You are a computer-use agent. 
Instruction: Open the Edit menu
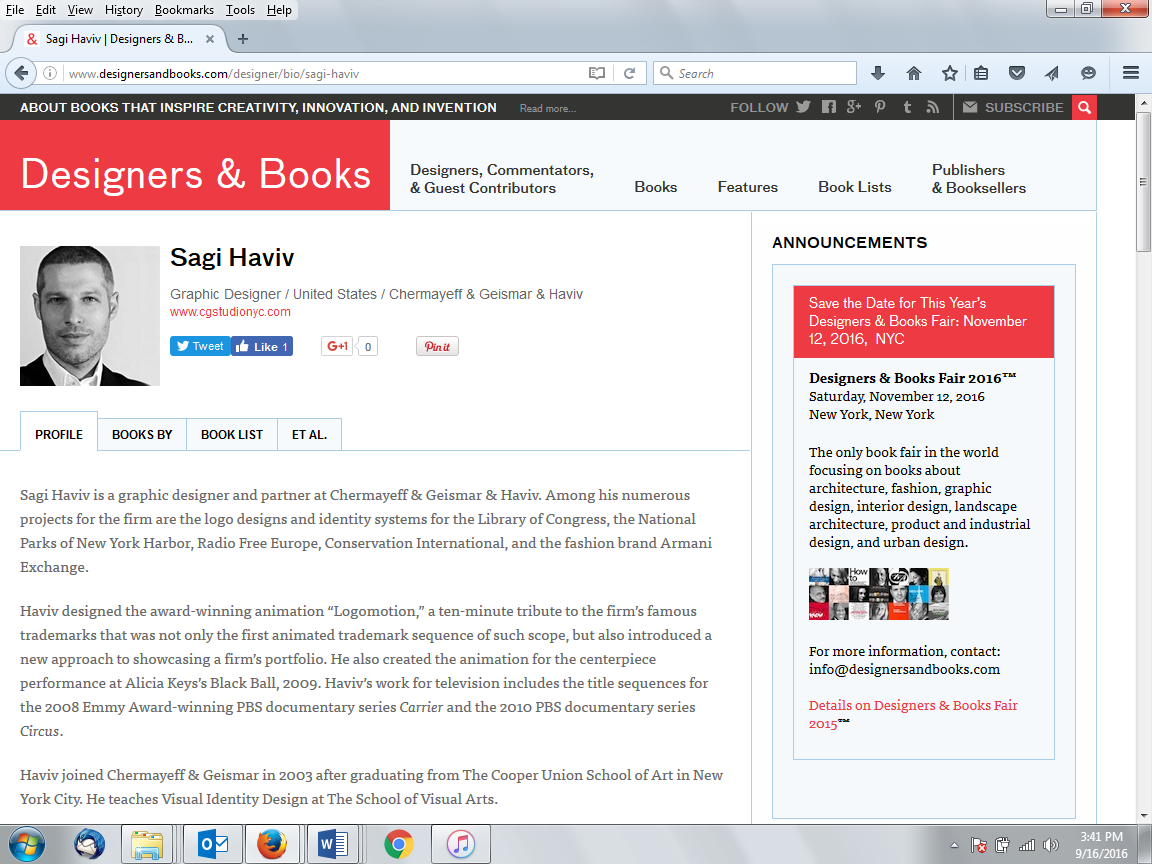point(46,10)
